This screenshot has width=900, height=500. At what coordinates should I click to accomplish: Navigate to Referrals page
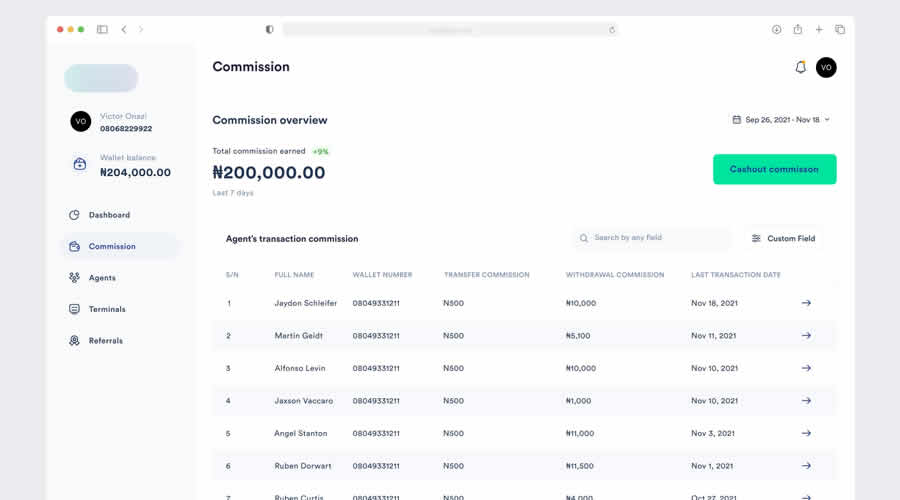(x=105, y=341)
